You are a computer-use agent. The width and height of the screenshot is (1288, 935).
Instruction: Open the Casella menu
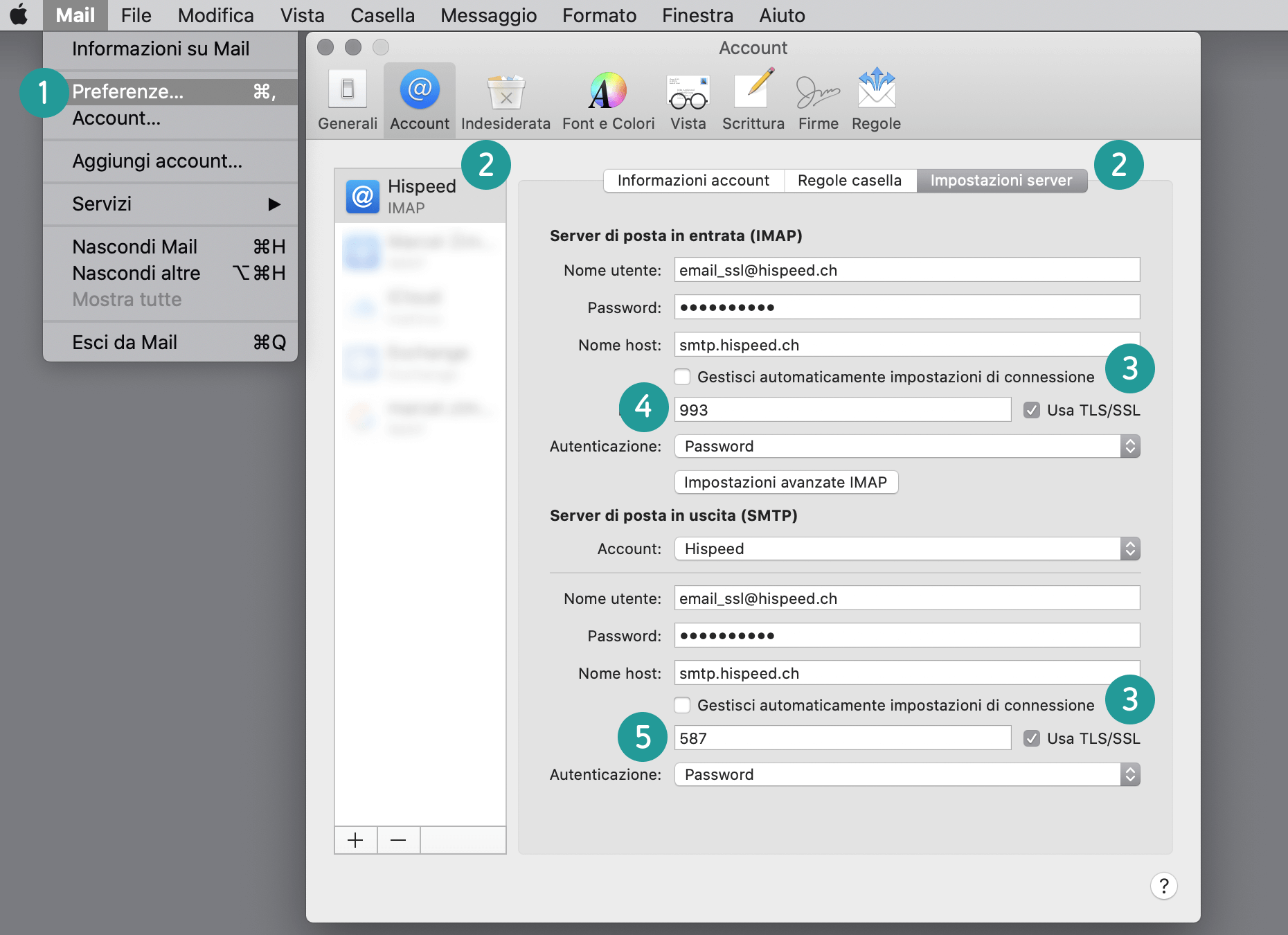coord(382,15)
